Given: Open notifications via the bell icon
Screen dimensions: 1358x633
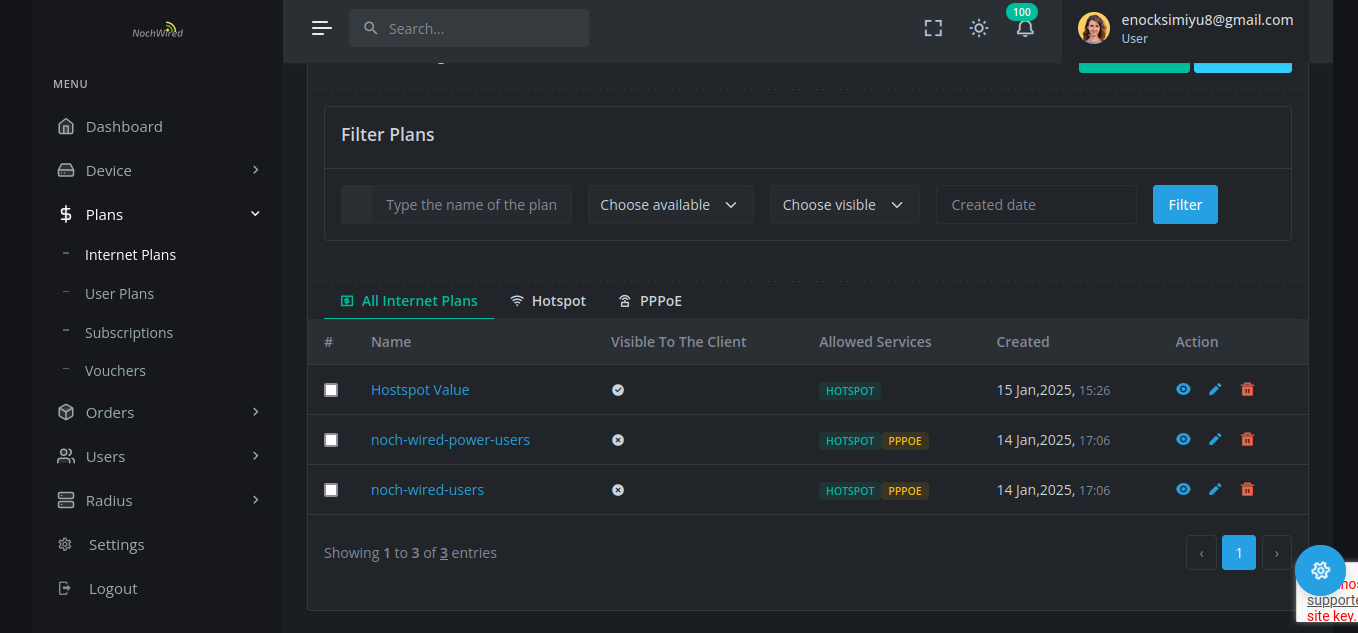Looking at the screenshot, I should 1024,29.
